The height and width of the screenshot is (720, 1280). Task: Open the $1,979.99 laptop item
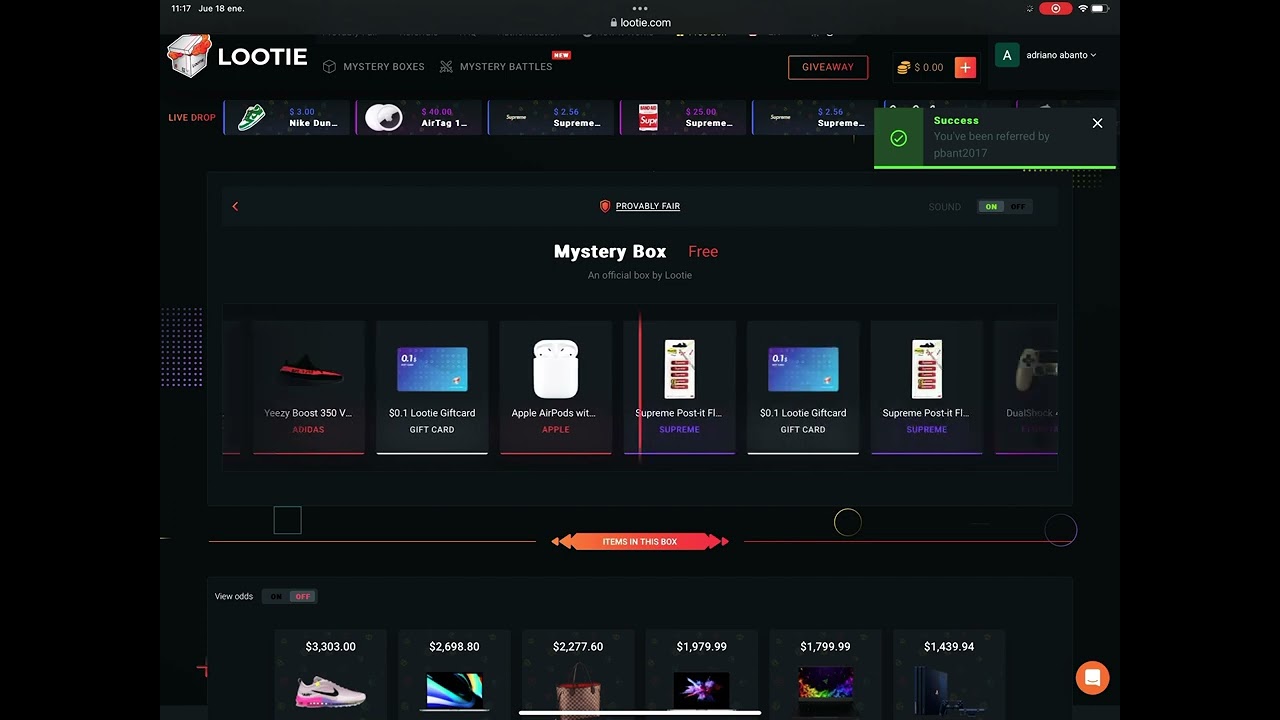[701, 674]
